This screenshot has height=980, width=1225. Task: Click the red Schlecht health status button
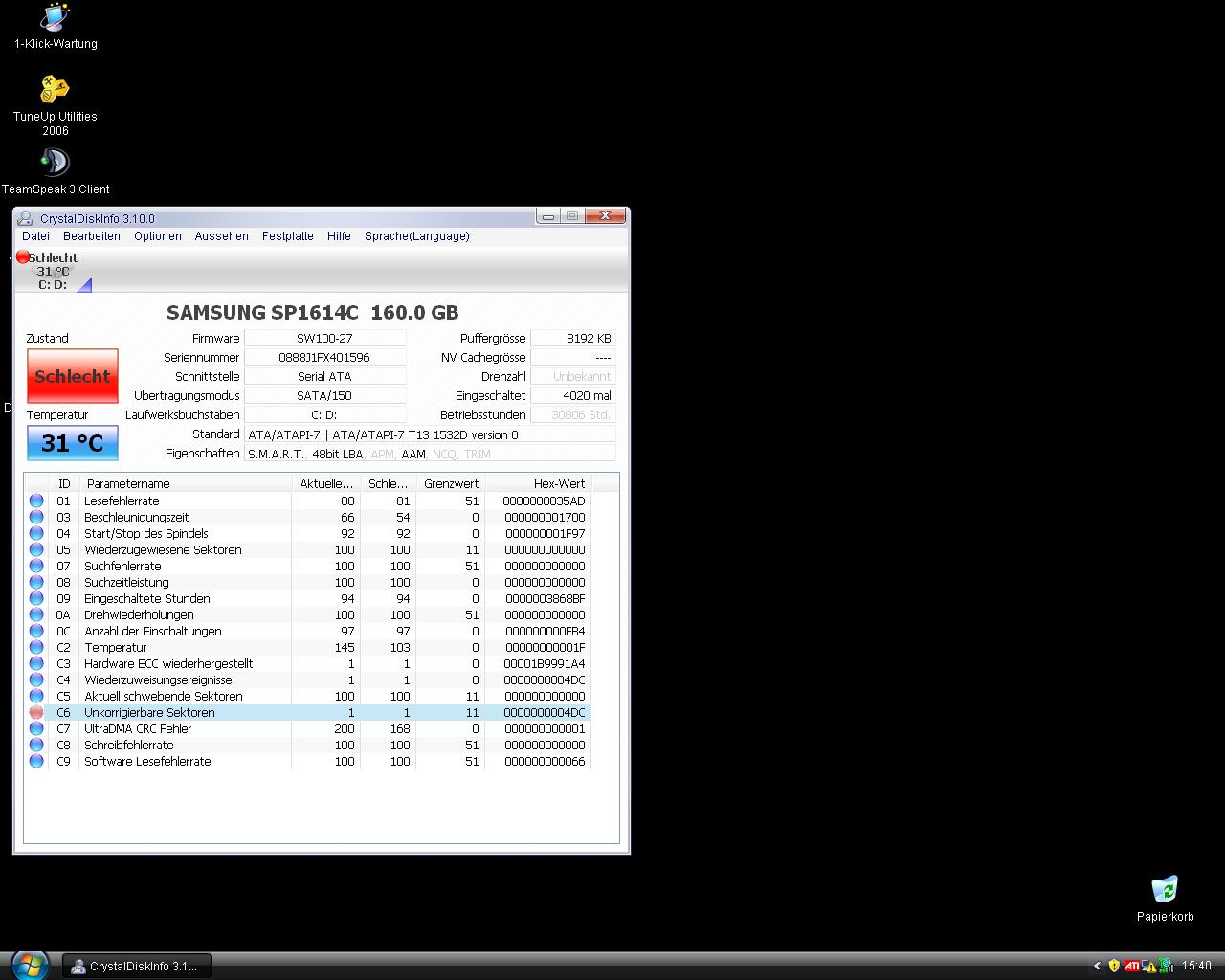coord(73,376)
